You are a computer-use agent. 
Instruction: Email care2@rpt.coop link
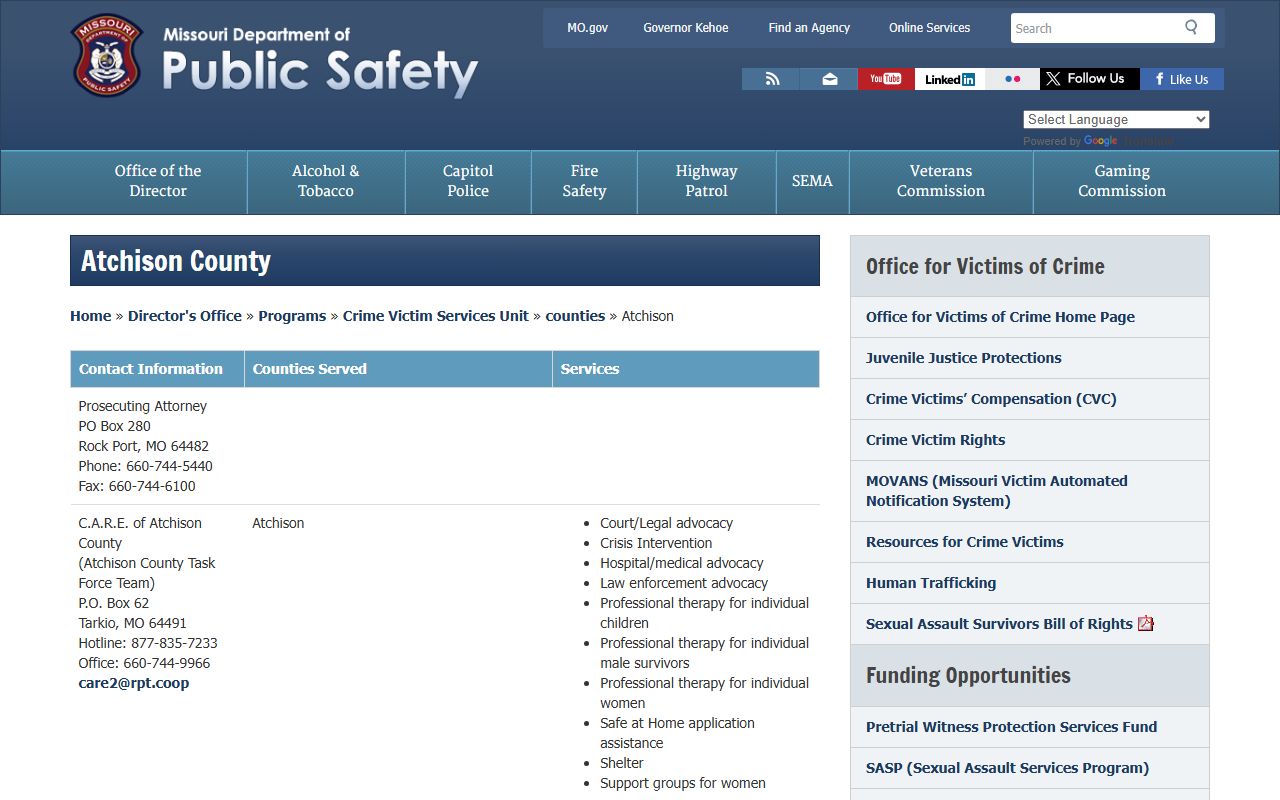(x=134, y=683)
